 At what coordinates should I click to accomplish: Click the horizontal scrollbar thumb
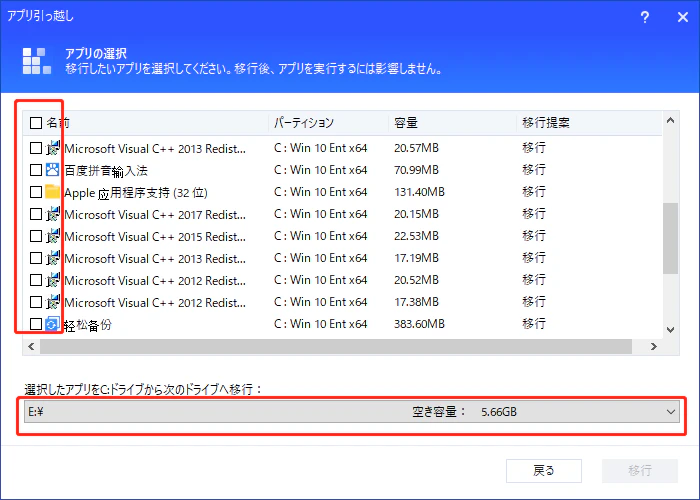click(x=336, y=346)
